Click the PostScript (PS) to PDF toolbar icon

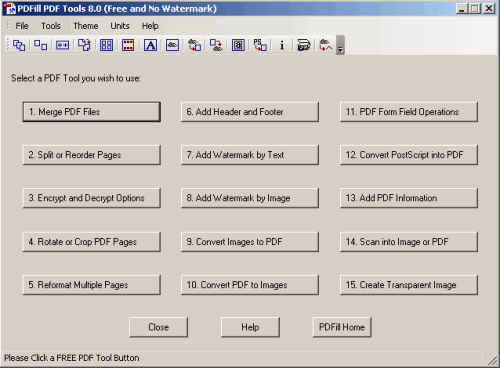(x=260, y=45)
